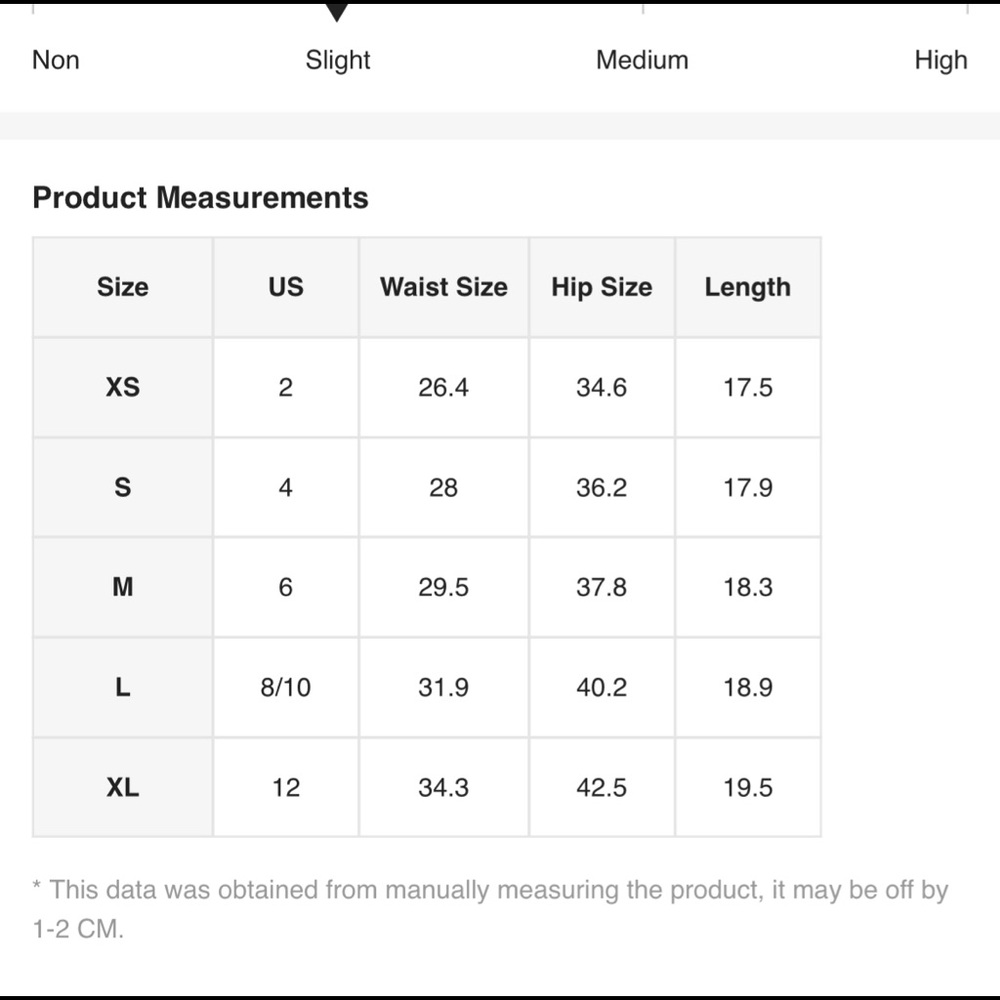Select the L size row label
The height and width of the screenshot is (1000, 1000).
[x=123, y=687]
